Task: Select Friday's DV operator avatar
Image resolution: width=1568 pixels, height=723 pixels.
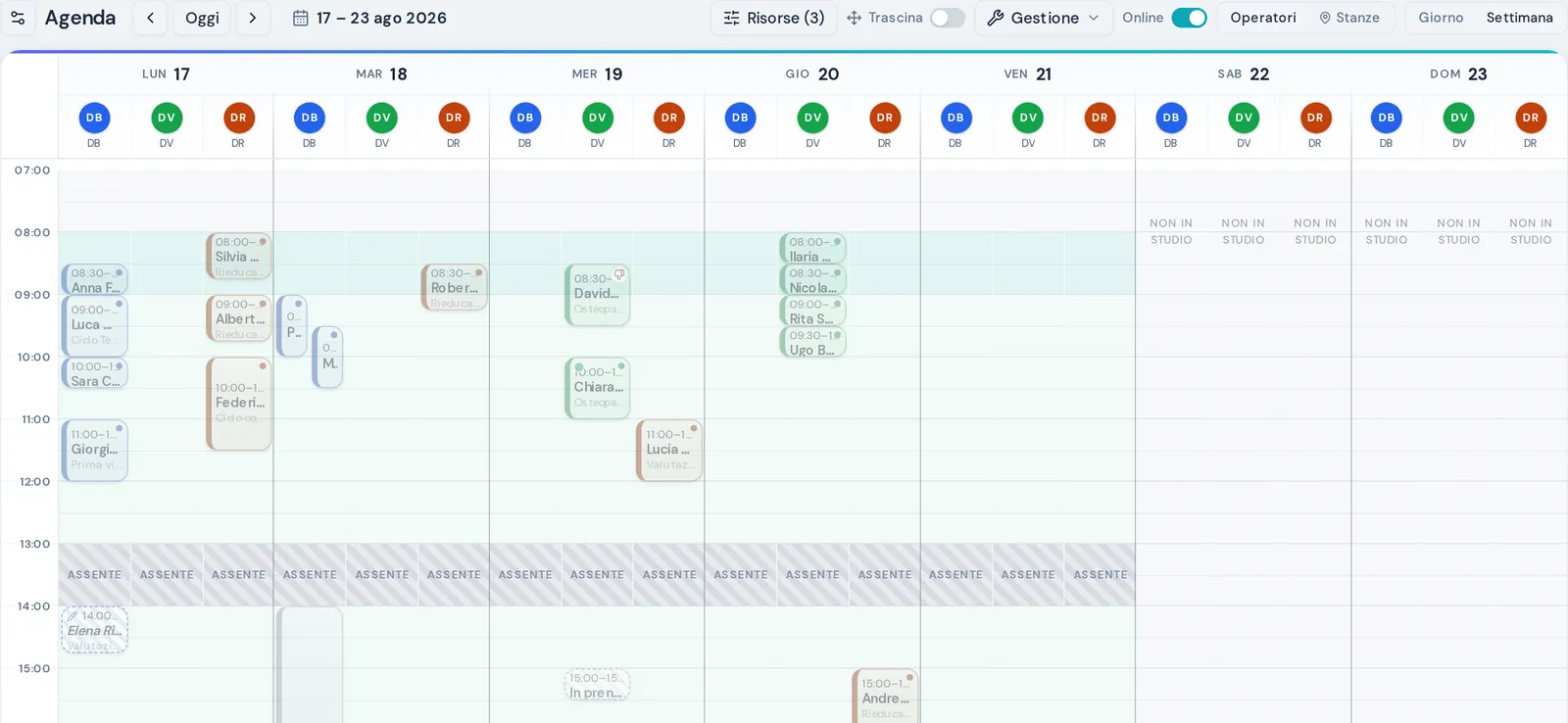Action: click(x=1028, y=118)
